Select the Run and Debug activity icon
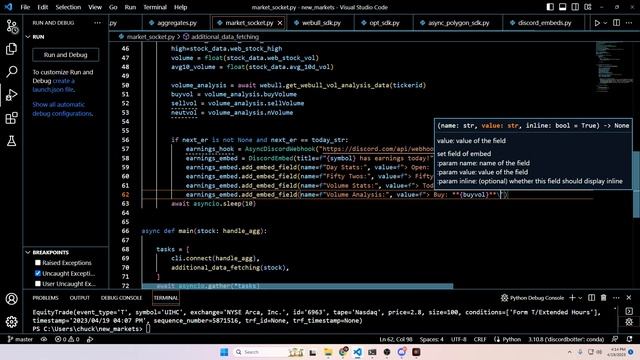The image size is (640, 360). [11, 95]
